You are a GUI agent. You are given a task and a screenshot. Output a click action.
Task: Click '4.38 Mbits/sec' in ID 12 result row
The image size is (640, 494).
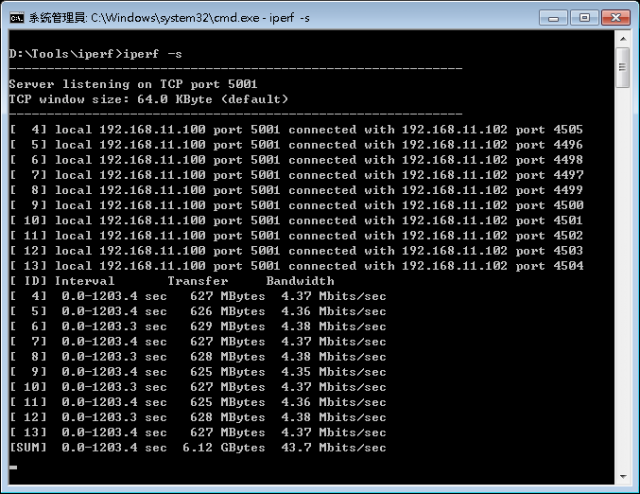[334, 417]
